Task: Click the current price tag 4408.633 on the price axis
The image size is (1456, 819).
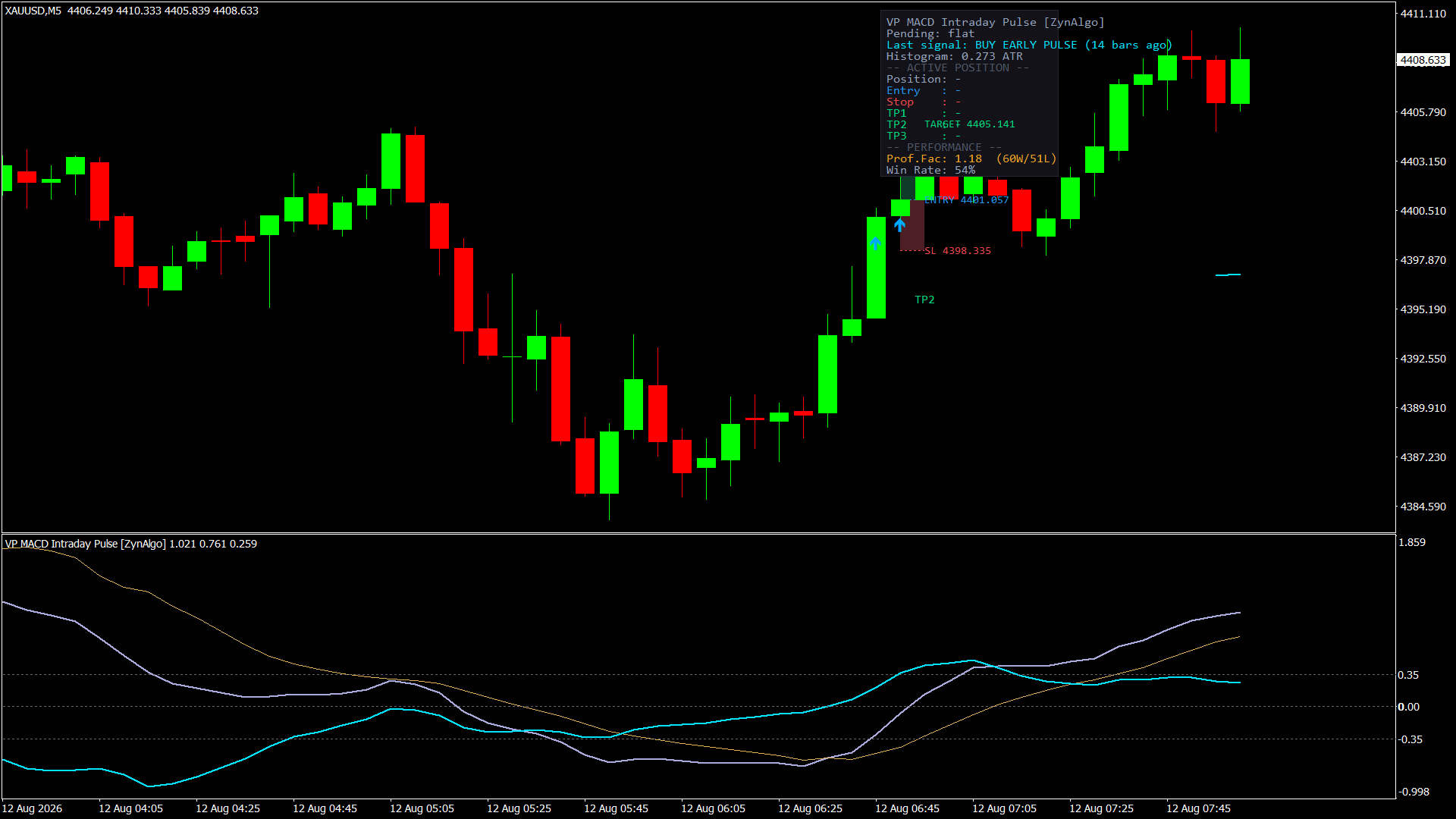Action: pyautogui.click(x=1423, y=60)
